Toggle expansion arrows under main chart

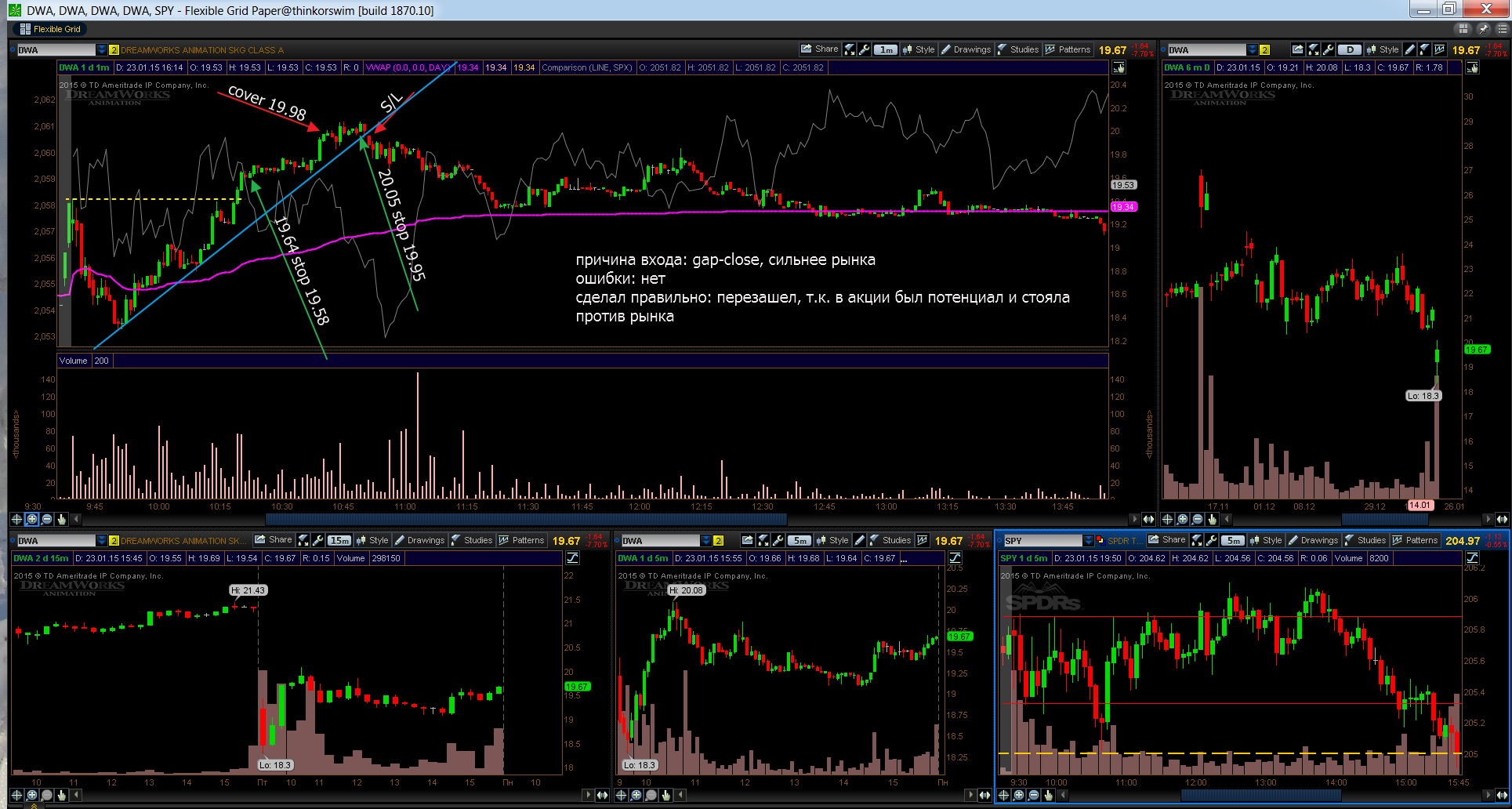(1148, 519)
